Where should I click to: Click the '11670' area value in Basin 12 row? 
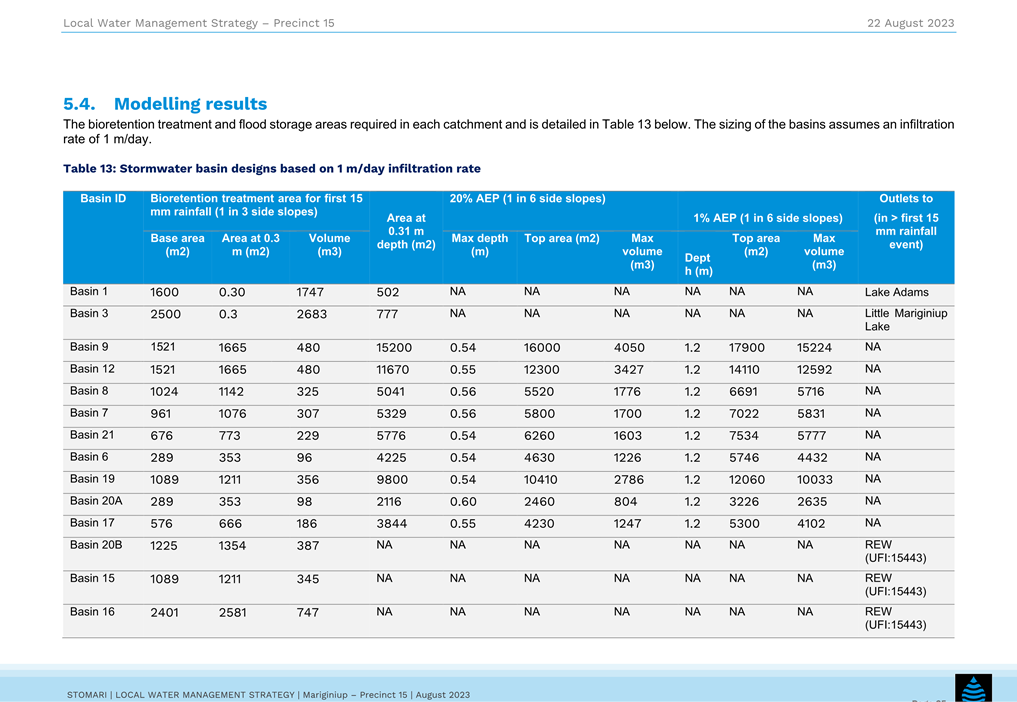[x=392, y=370]
